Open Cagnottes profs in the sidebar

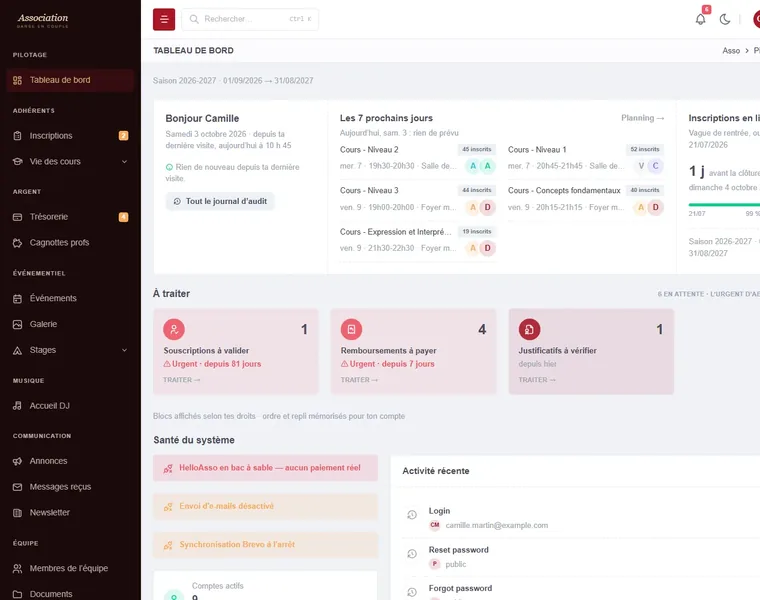[70, 242]
